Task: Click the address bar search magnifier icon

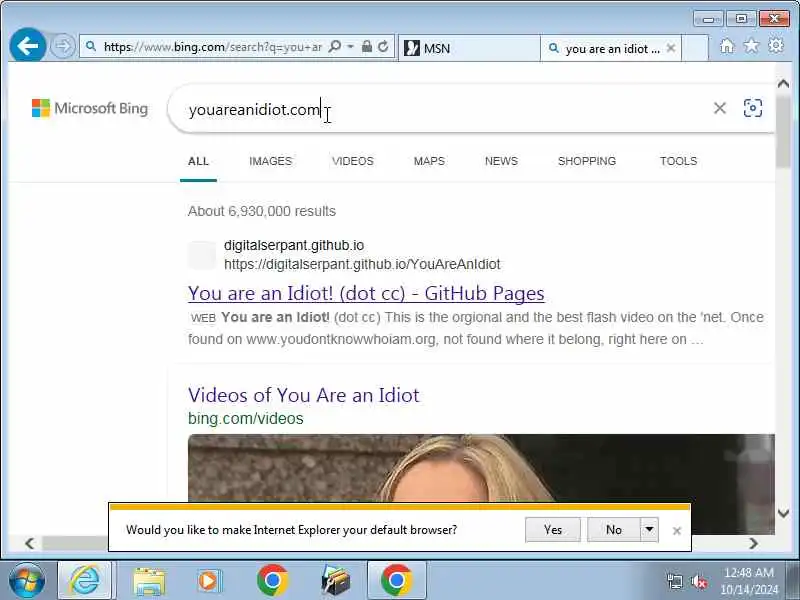Action: pos(335,47)
